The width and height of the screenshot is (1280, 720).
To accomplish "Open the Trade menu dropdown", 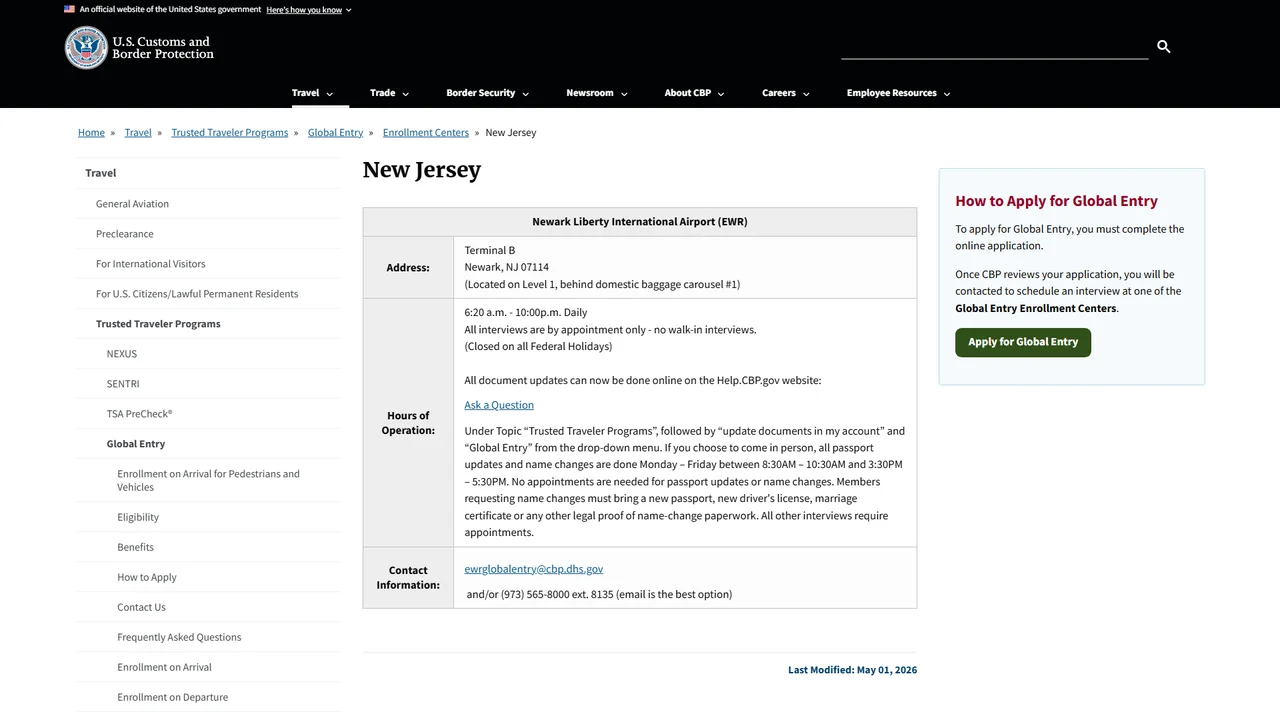I will 389,93.
